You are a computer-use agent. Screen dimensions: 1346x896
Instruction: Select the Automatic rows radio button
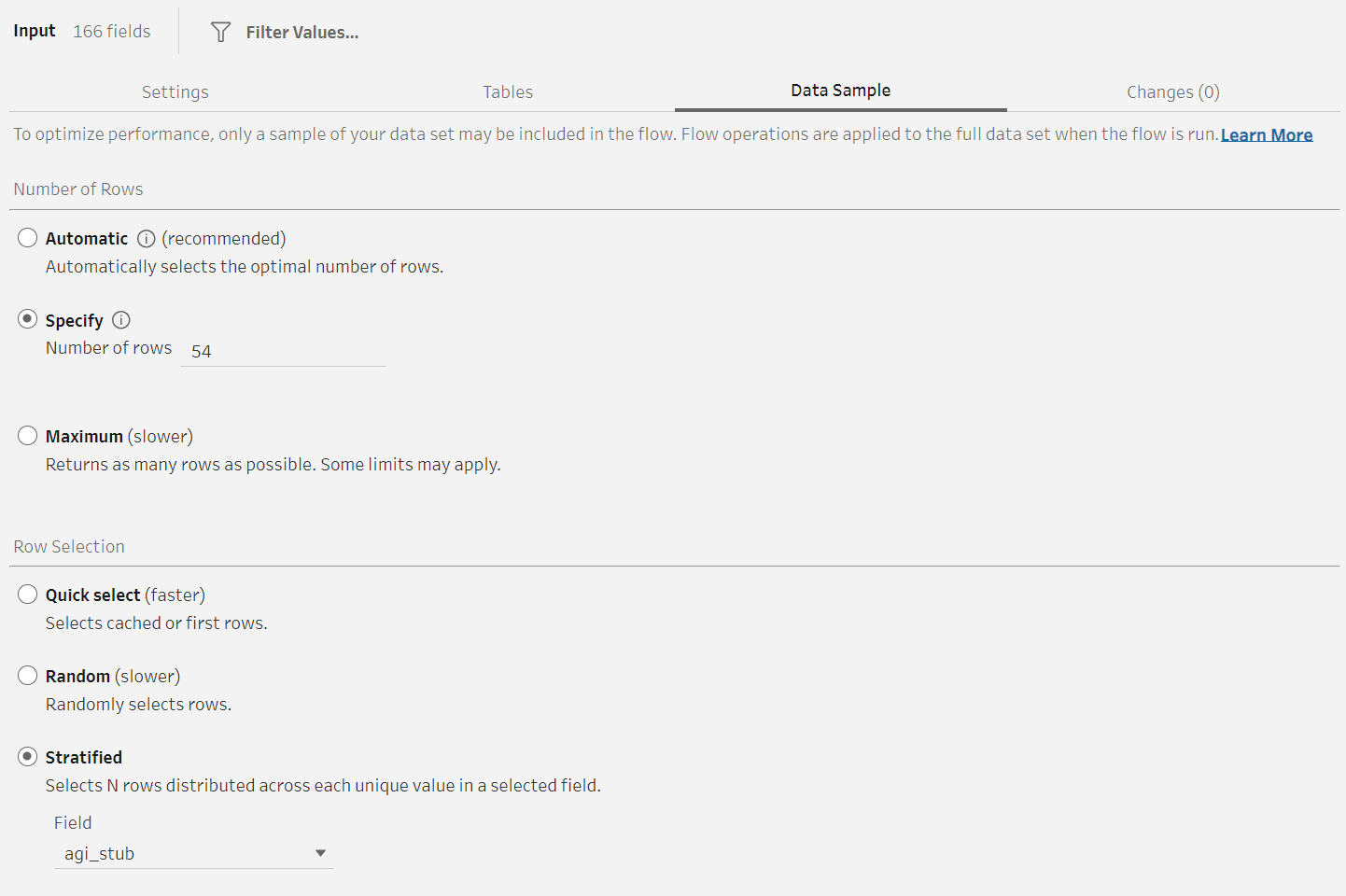click(28, 238)
